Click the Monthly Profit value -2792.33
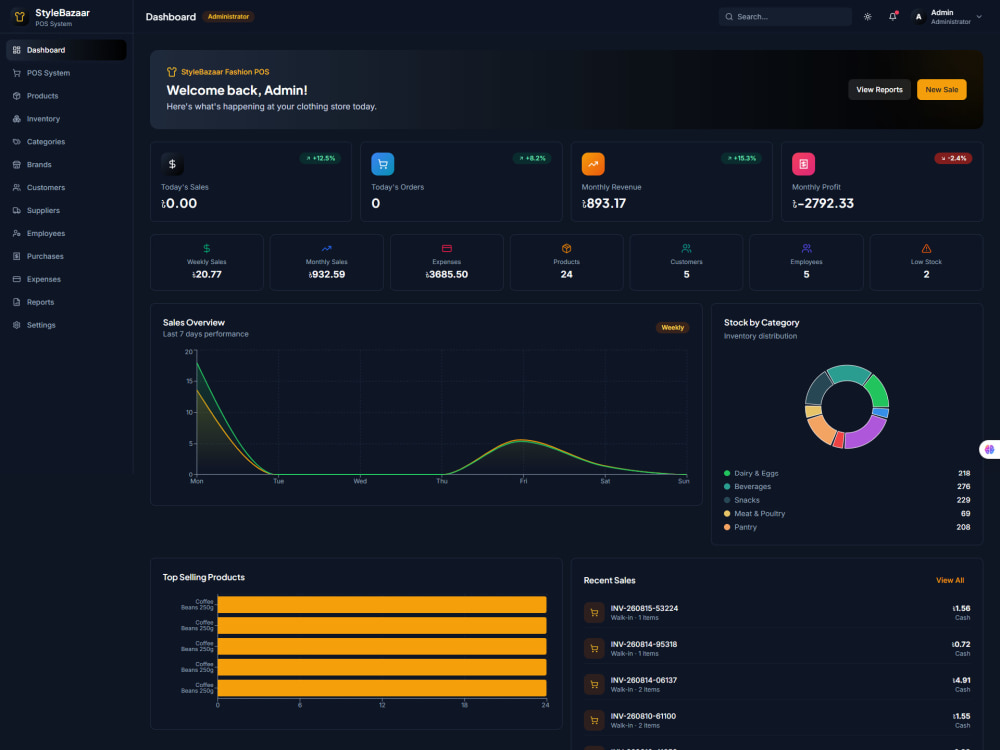 click(823, 203)
